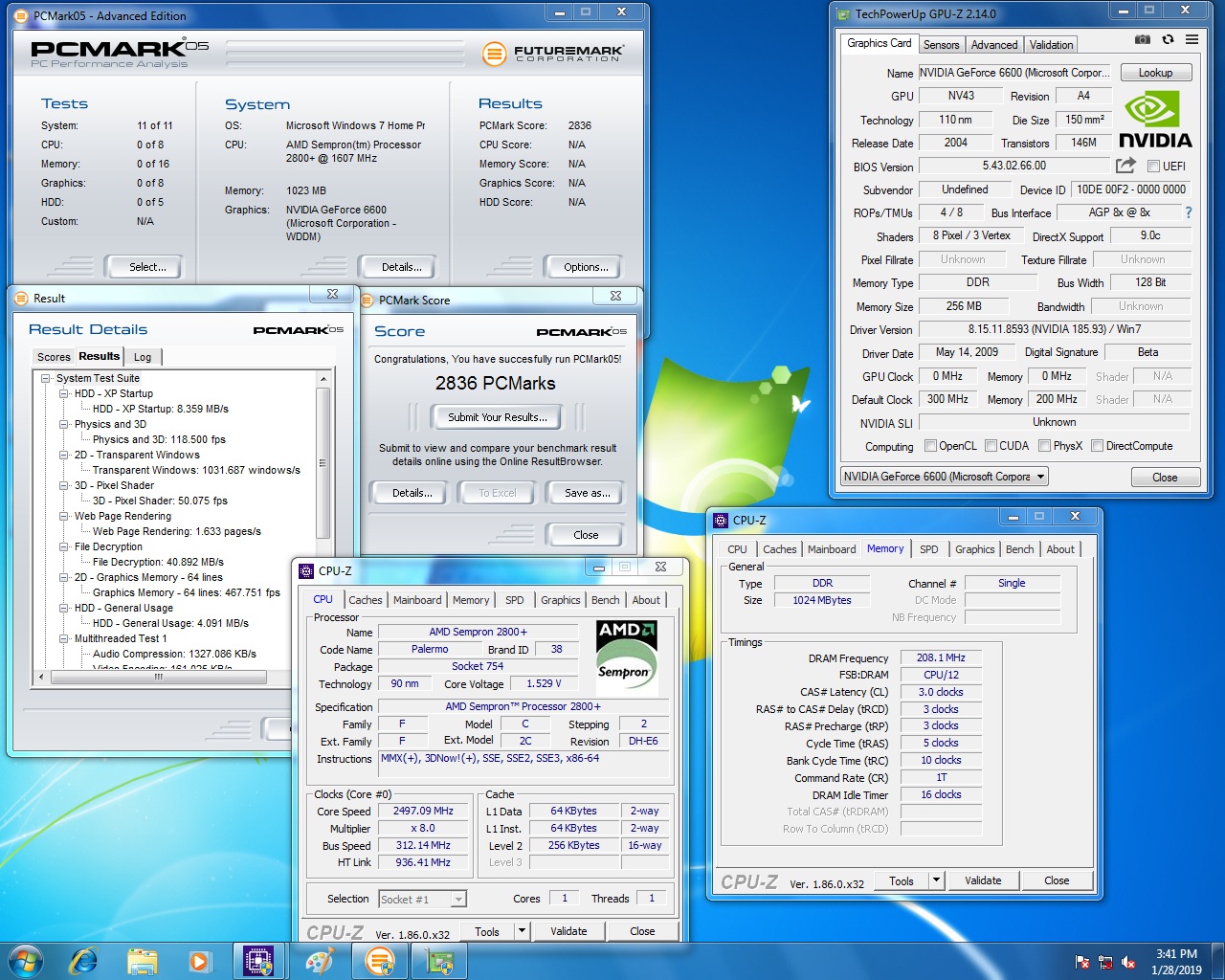This screenshot has height=980, width=1225.
Task: Launch Internet Explorer from the taskbar
Action: click(84, 961)
